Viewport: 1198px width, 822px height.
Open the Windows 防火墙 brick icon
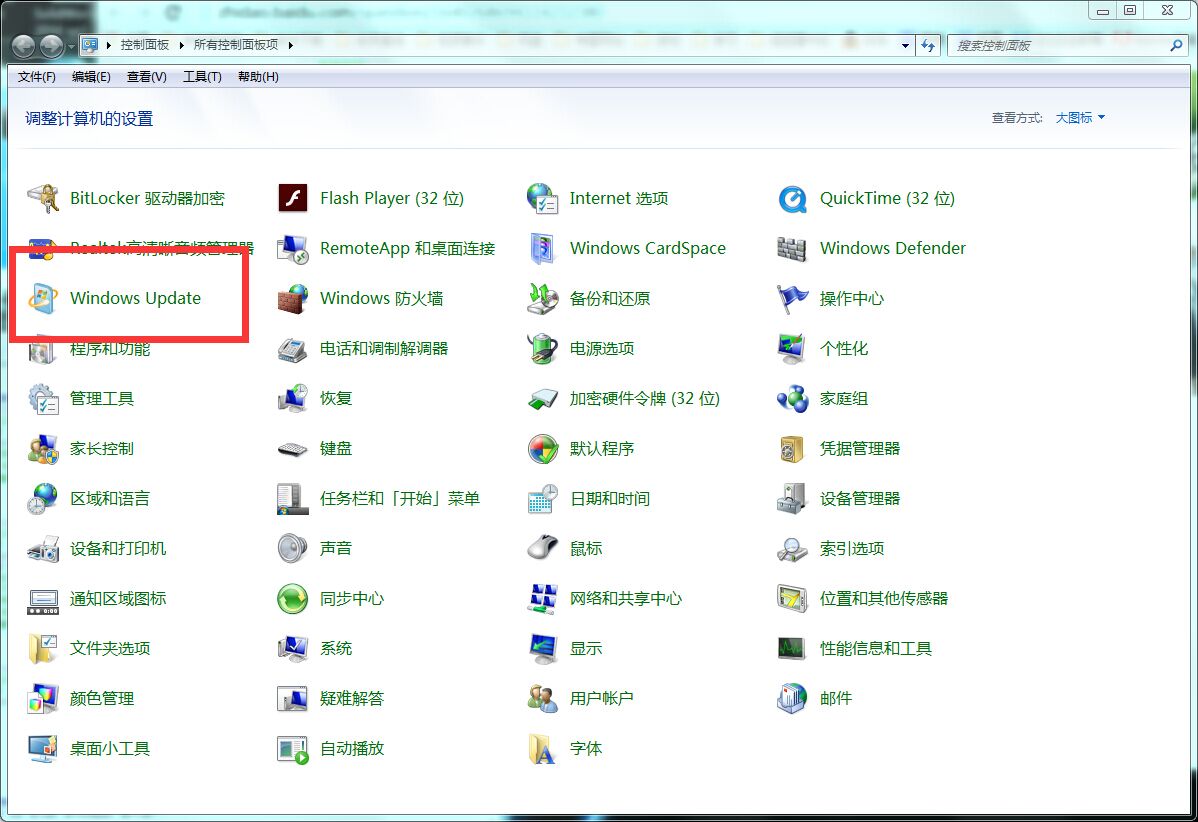point(293,299)
